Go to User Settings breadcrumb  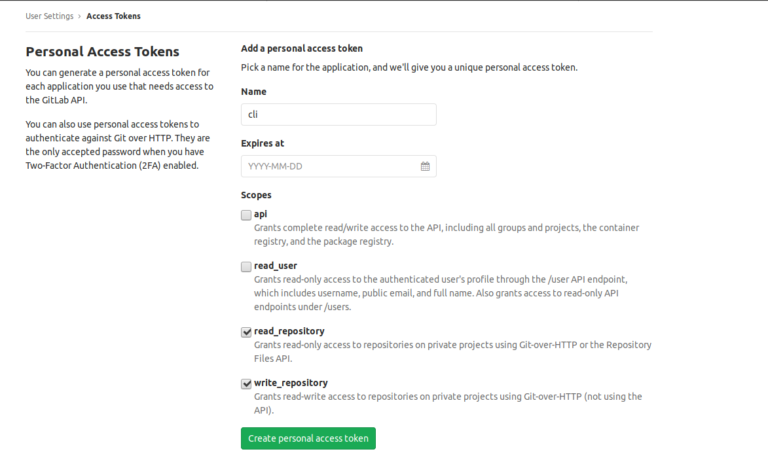(50, 16)
